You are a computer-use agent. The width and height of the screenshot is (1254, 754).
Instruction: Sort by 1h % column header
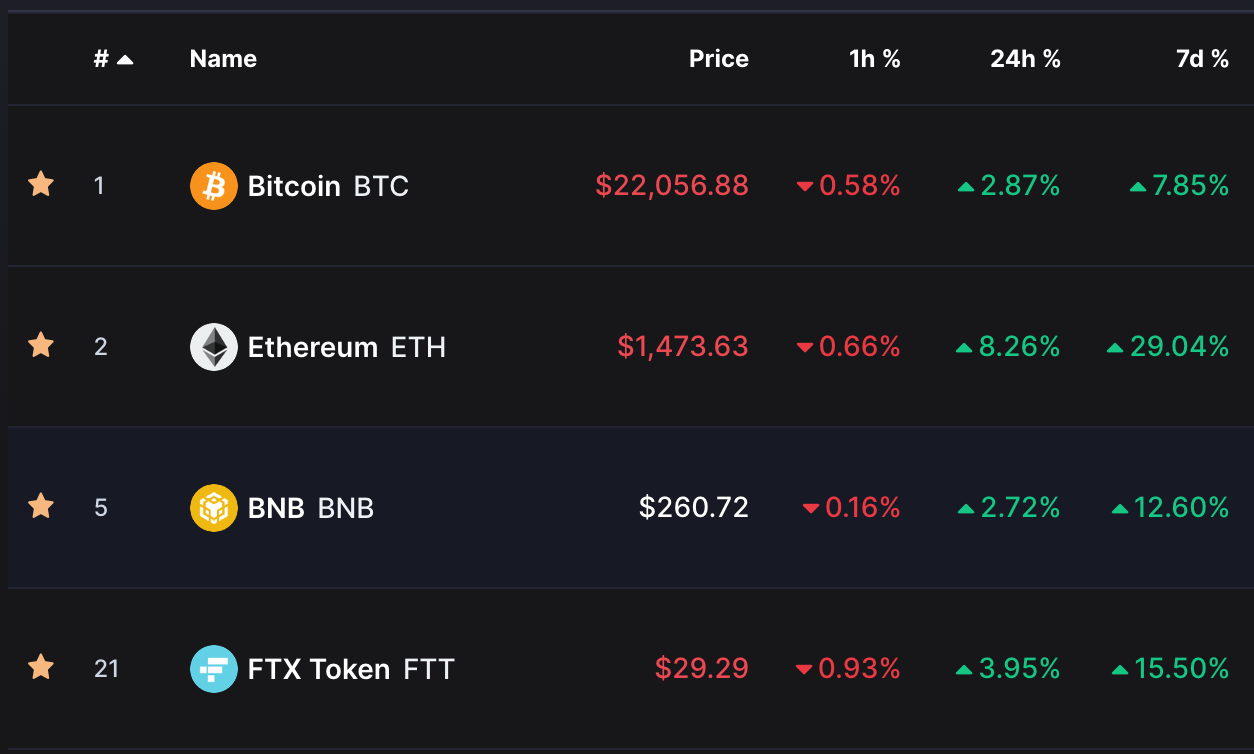pyautogui.click(x=875, y=59)
